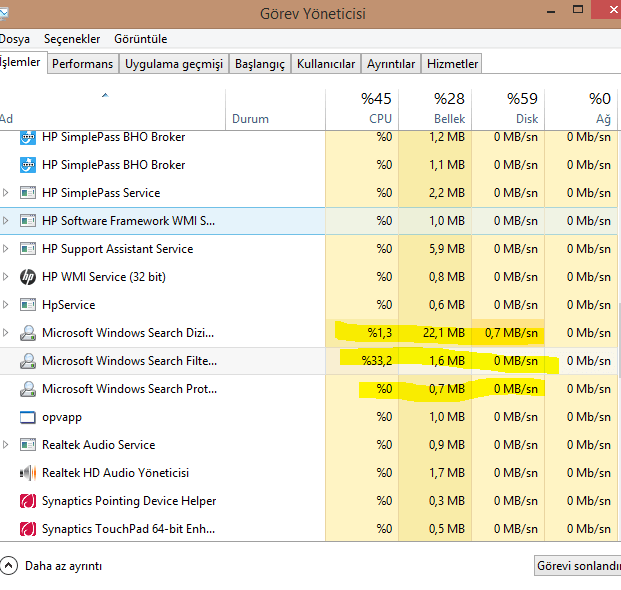The width and height of the screenshot is (621, 590).
Task: Click the %33,2 CPU value cell
Action: 362,361
